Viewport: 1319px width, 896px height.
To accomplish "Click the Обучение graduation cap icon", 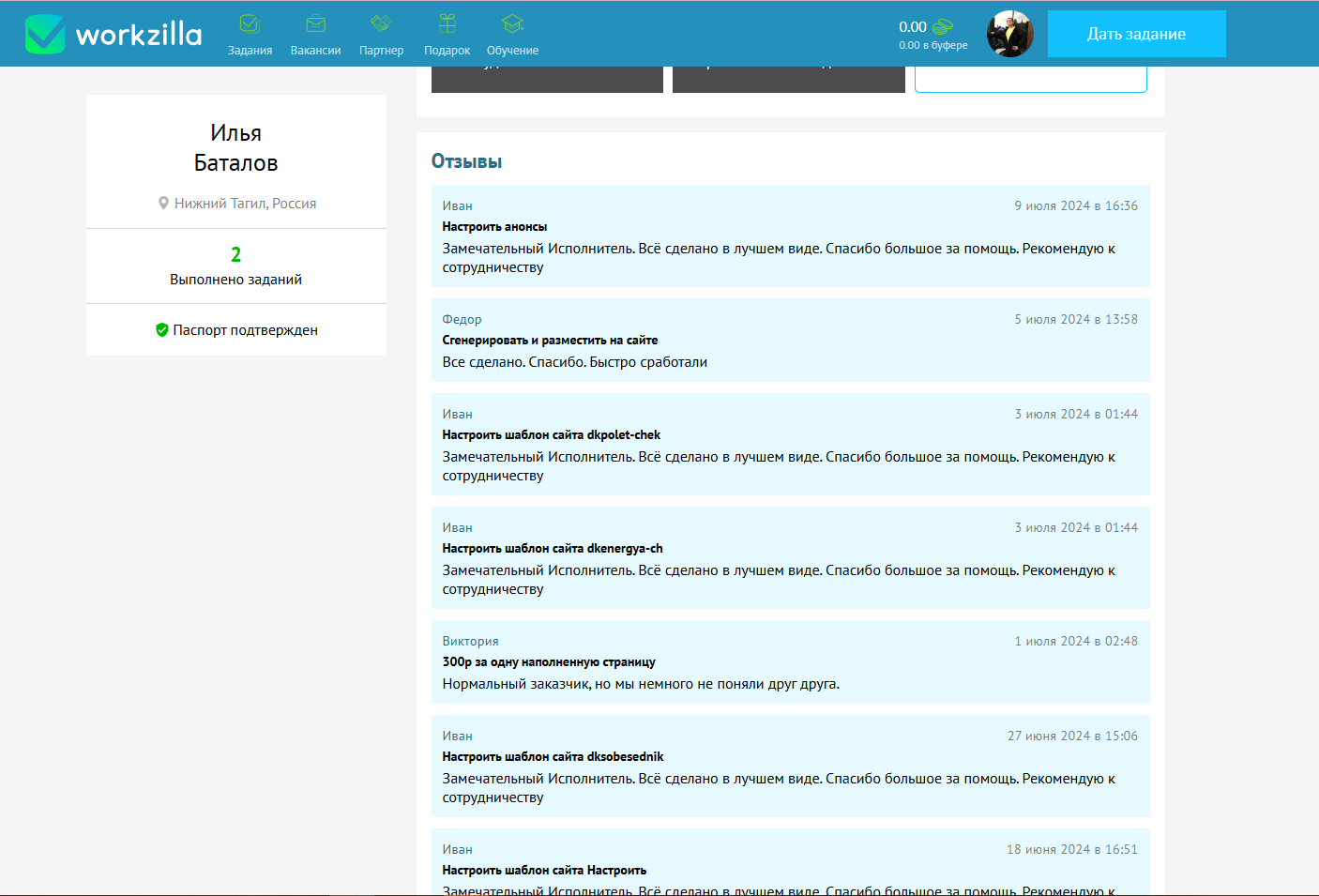I will (x=512, y=24).
